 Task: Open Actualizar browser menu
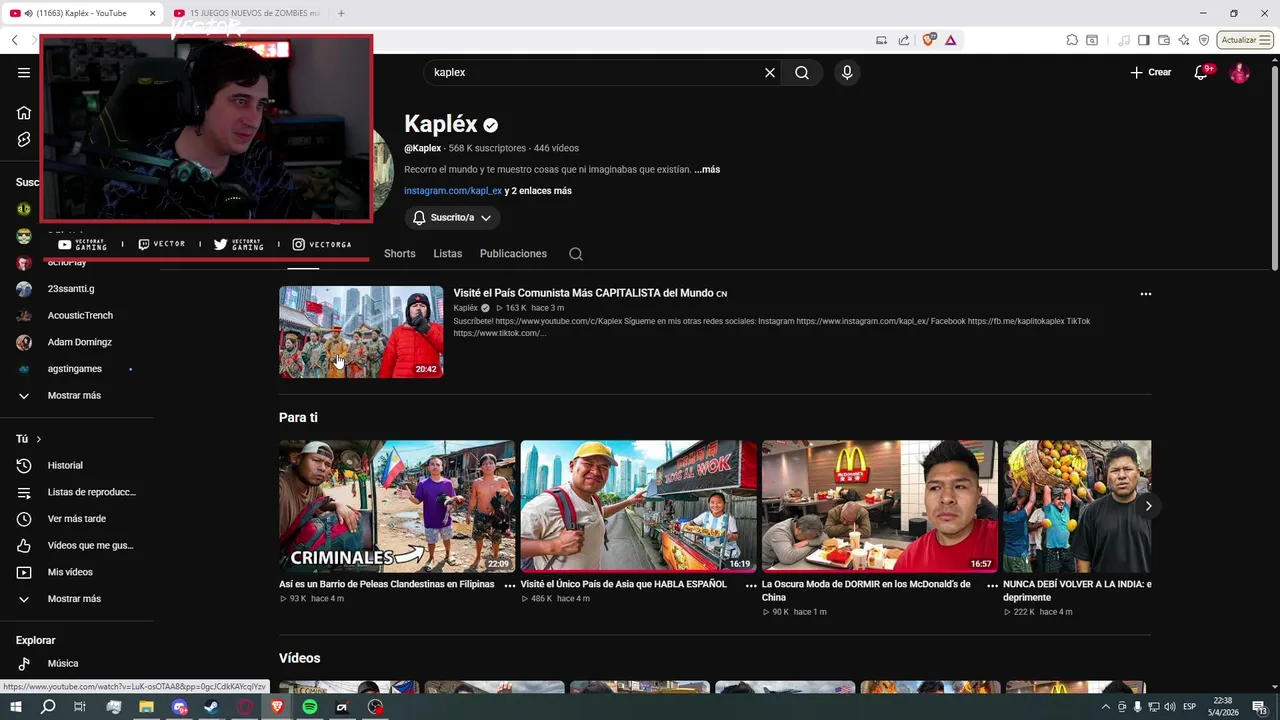click(1244, 40)
